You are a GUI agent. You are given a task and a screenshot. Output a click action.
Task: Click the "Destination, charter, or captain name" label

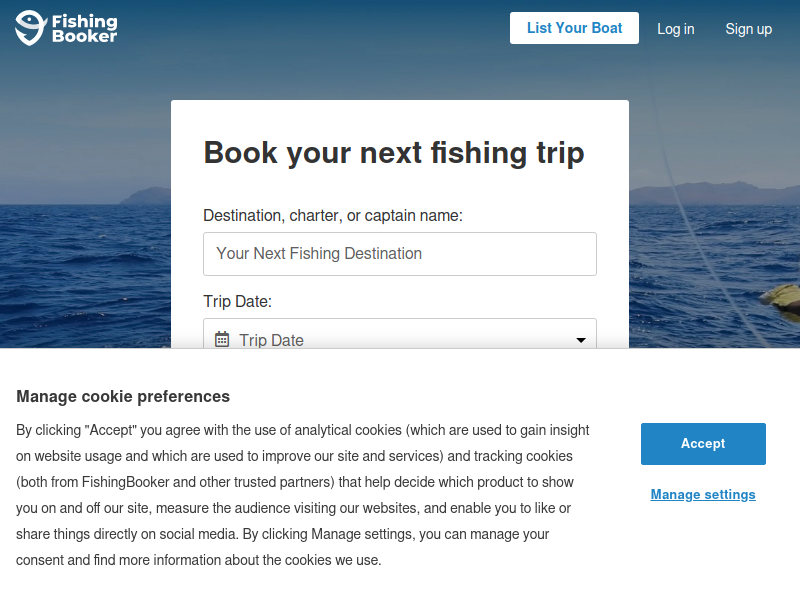[333, 215]
